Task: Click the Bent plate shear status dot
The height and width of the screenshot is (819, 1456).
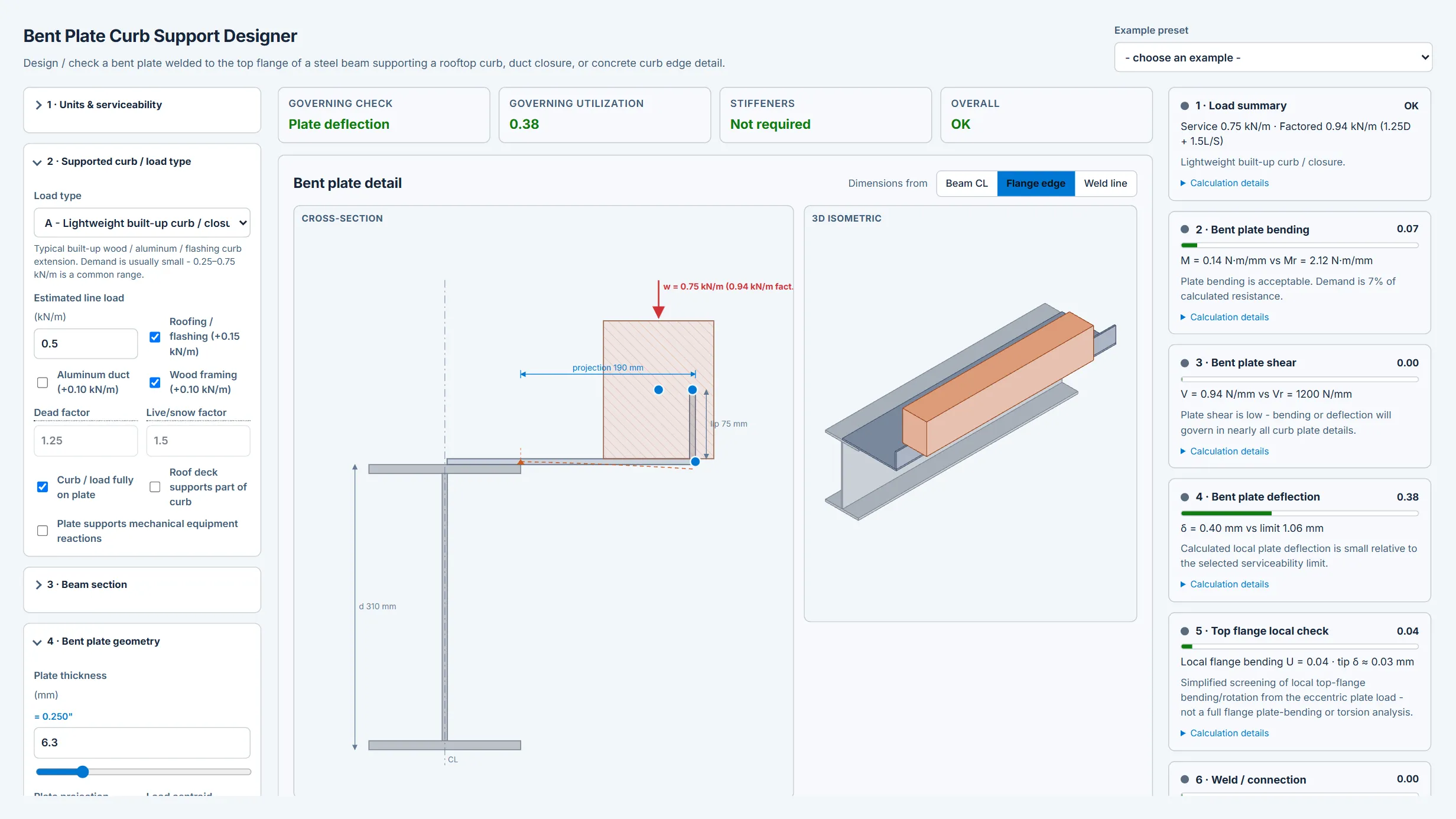Action: [1185, 363]
